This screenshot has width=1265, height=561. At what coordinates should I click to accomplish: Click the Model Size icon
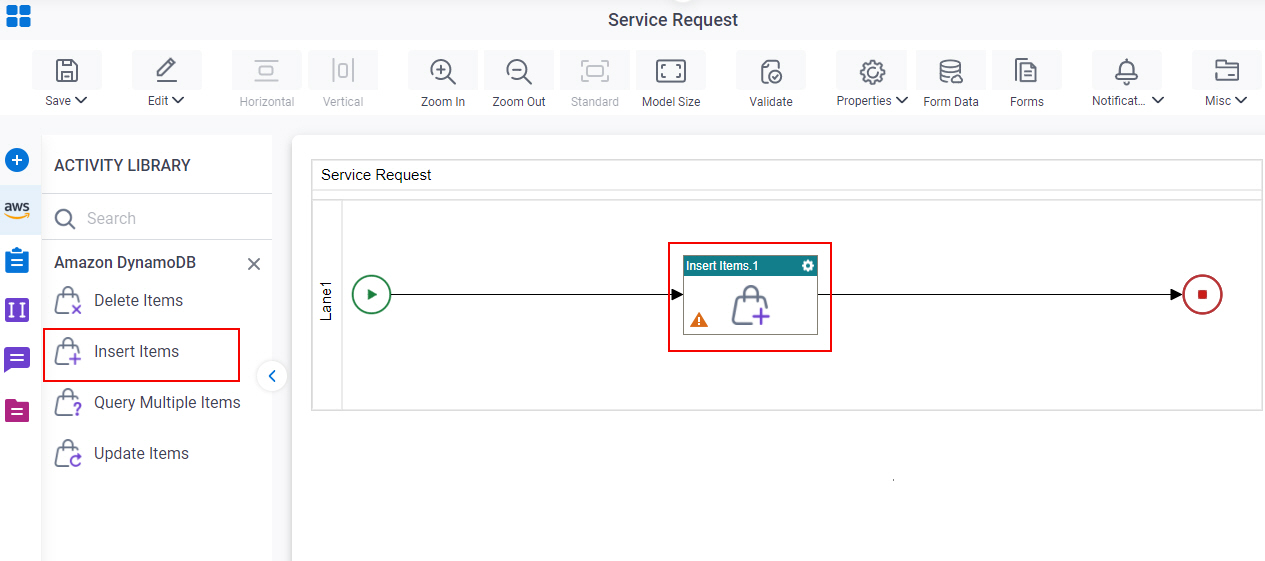click(670, 71)
